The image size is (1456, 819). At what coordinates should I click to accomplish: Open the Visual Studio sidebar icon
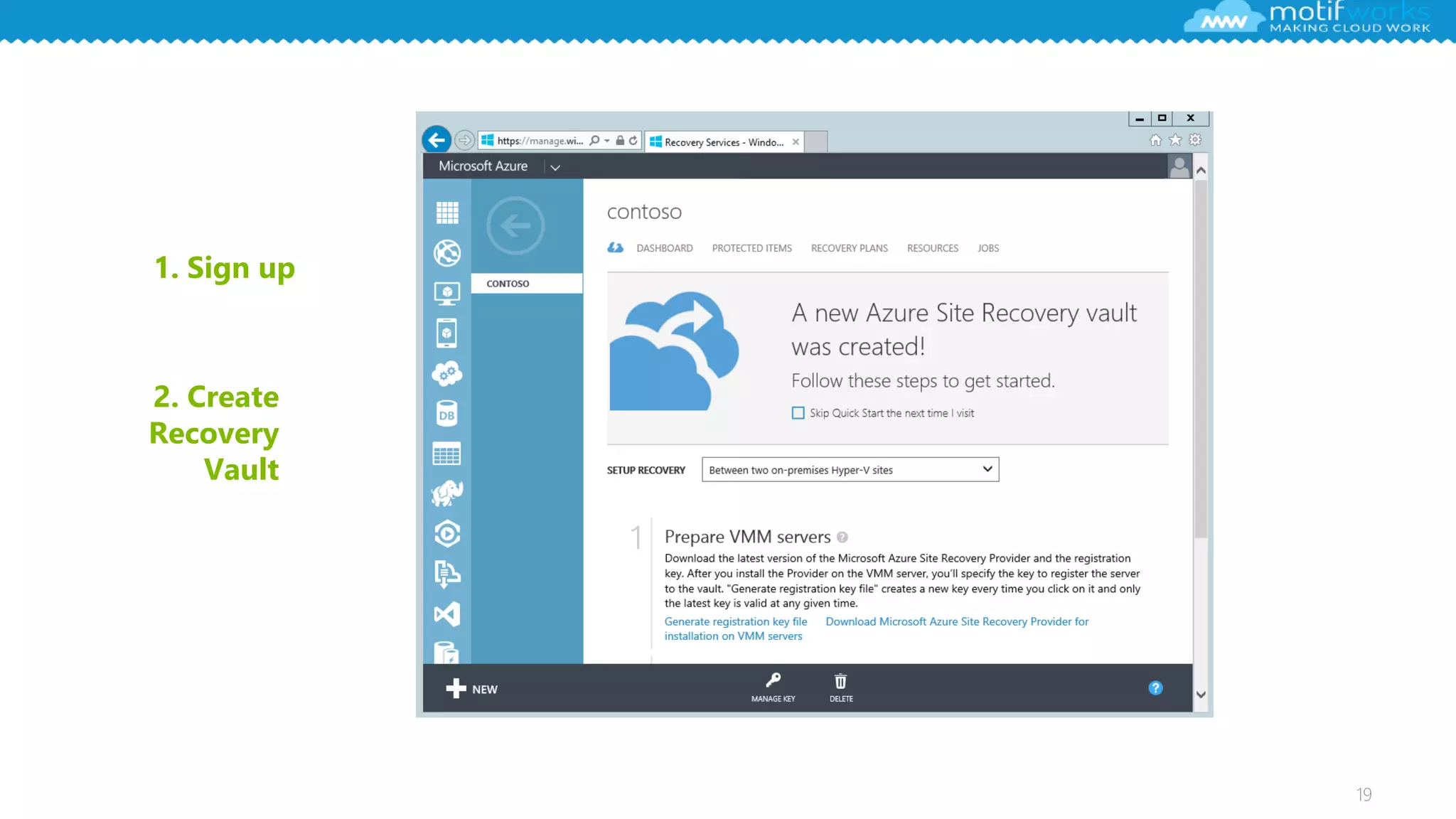[x=447, y=614]
